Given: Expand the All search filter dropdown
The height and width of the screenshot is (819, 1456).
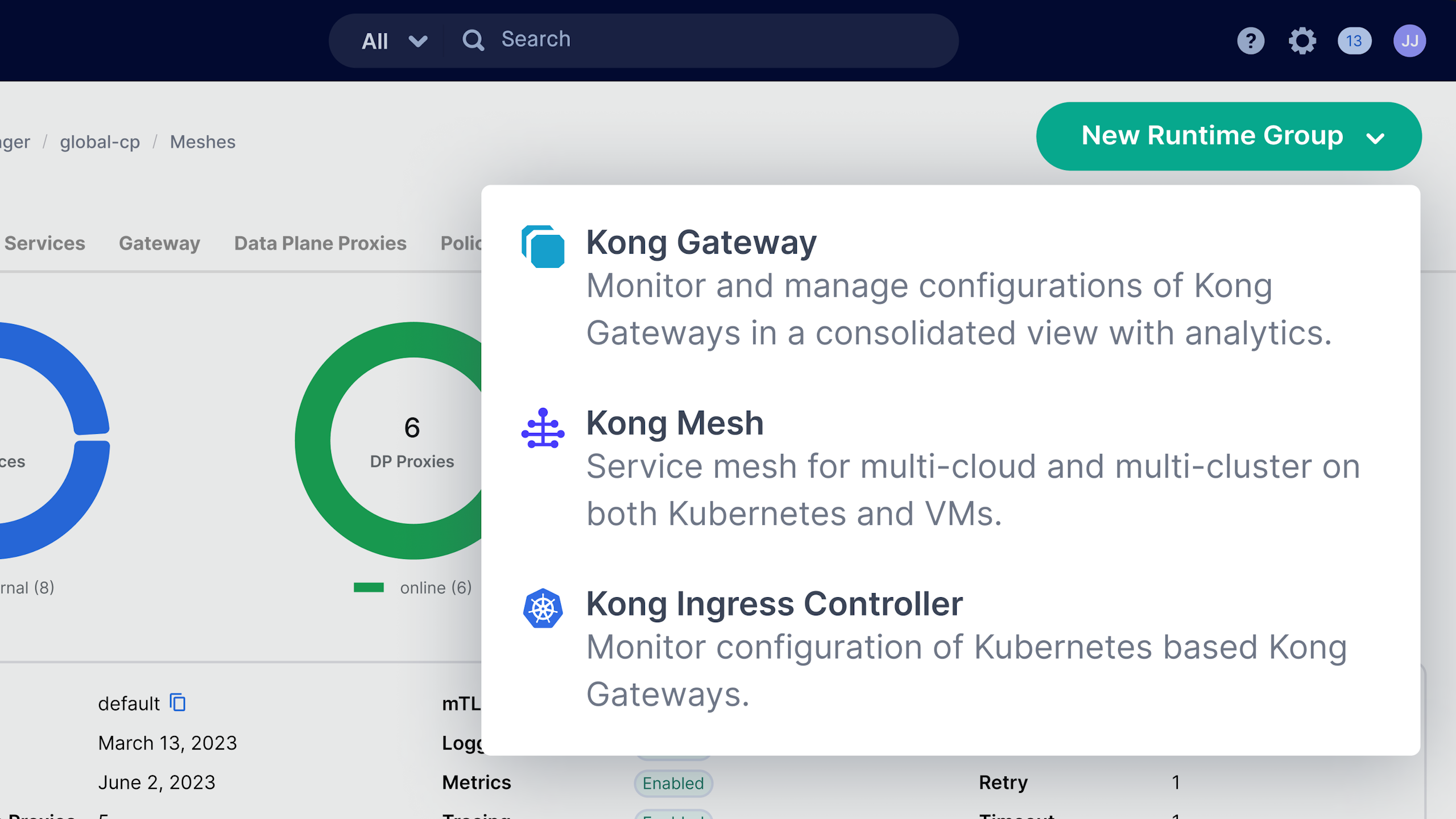Looking at the screenshot, I should pyautogui.click(x=394, y=41).
